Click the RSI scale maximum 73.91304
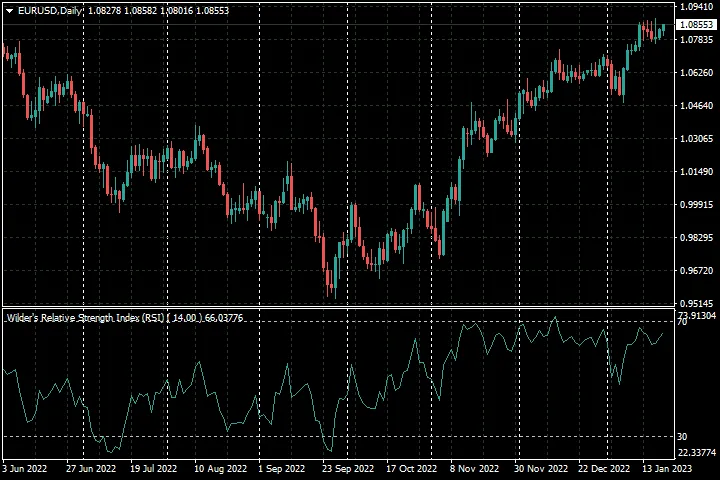The width and height of the screenshot is (720, 480). pyautogui.click(x=697, y=315)
